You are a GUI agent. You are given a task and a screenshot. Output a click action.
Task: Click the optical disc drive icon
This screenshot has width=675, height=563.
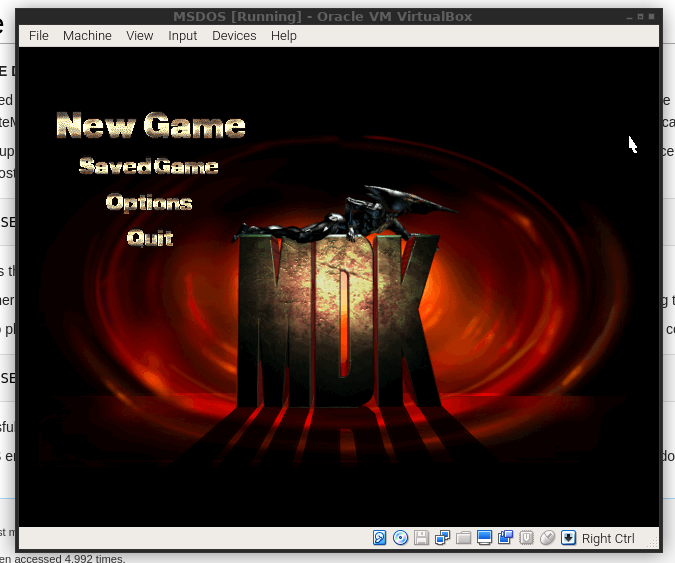pos(400,538)
